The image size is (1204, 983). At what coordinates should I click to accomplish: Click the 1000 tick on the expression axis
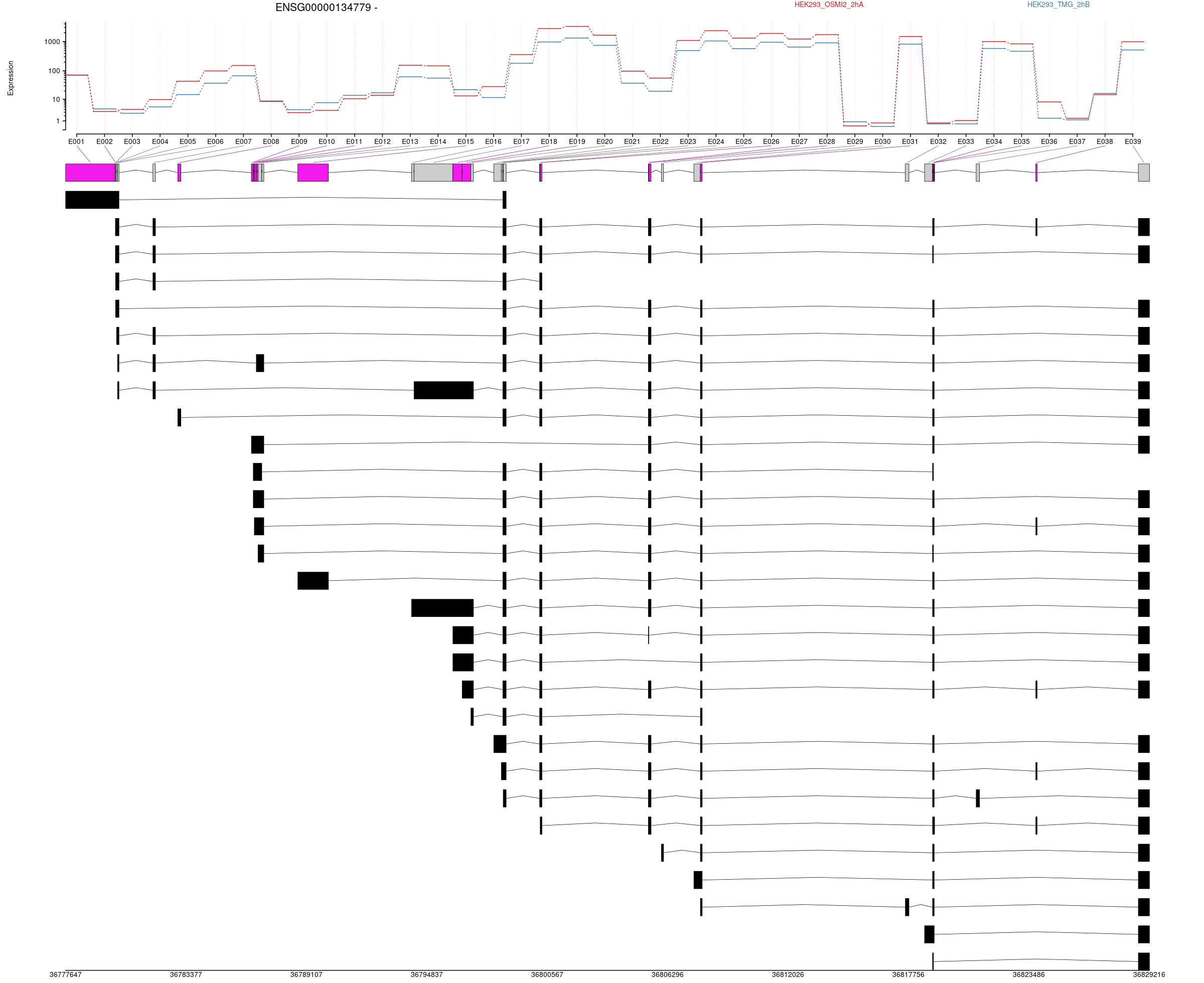[52, 42]
